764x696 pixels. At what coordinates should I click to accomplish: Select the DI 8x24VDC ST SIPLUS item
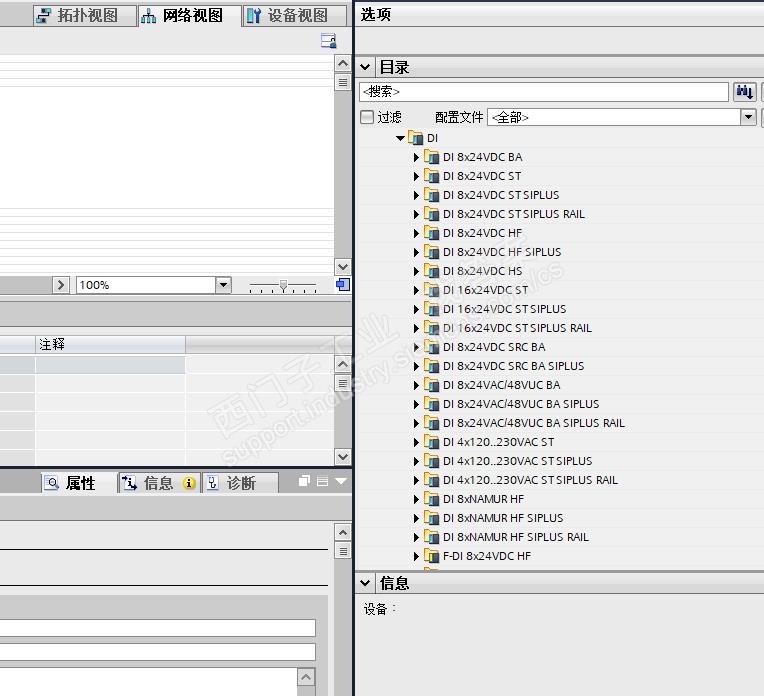(x=501, y=195)
